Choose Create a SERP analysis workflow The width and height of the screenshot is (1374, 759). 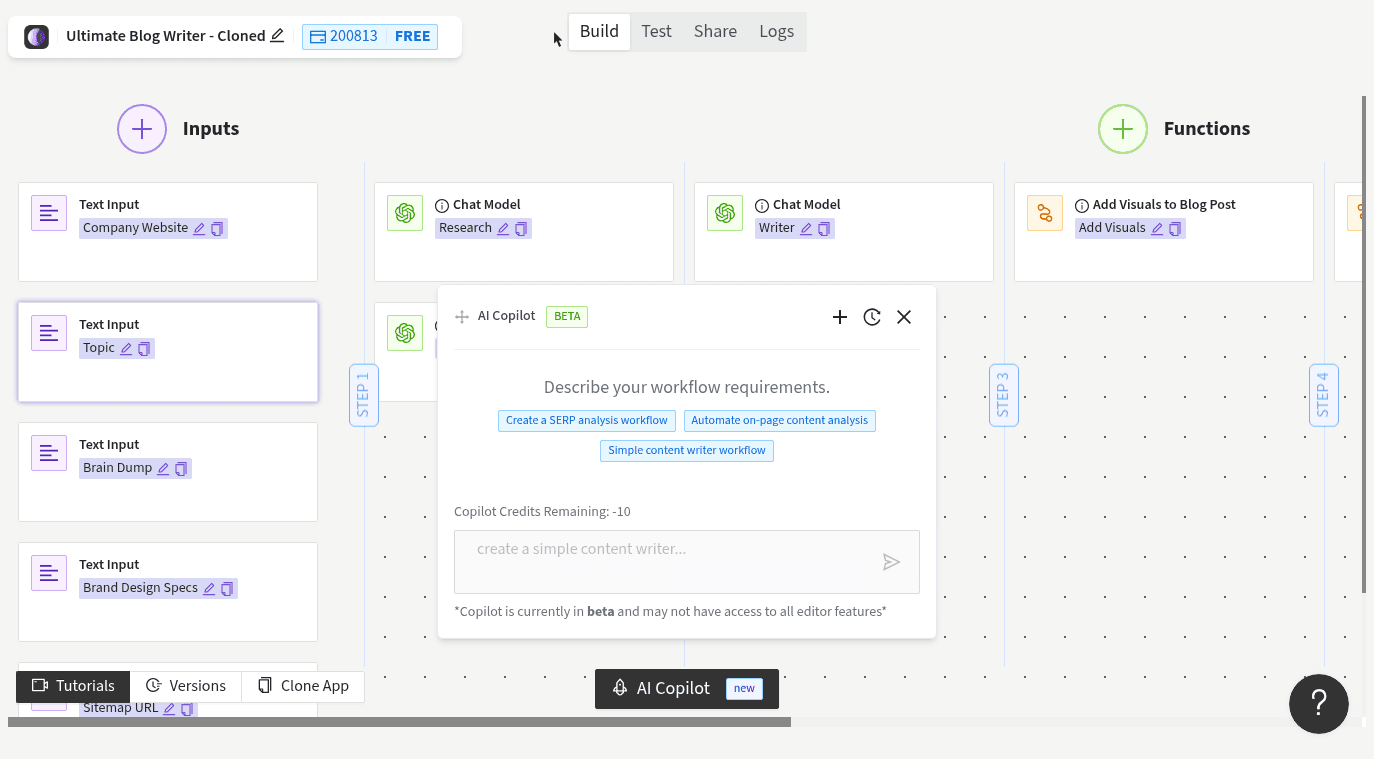click(586, 420)
